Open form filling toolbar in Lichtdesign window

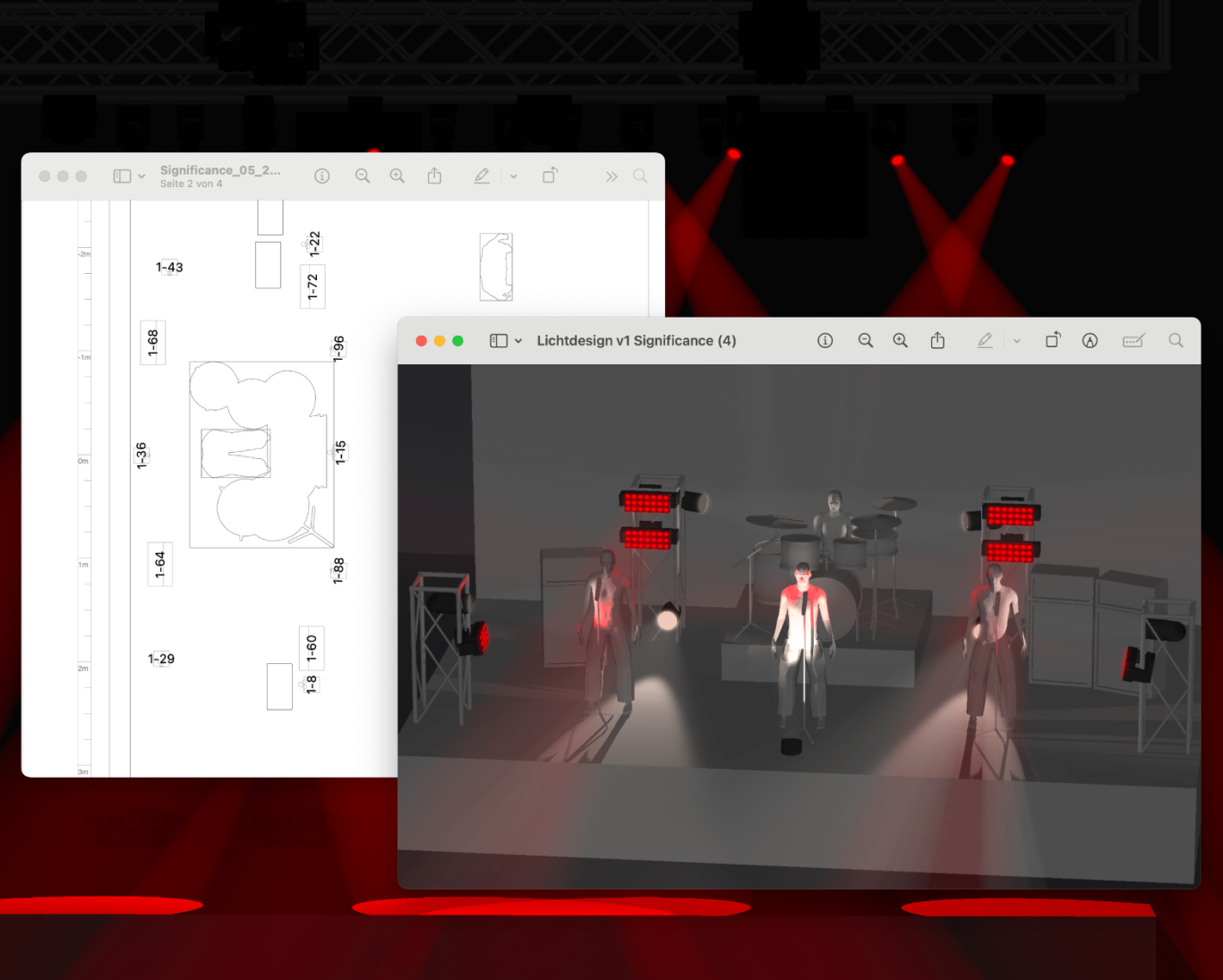click(x=1133, y=341)
